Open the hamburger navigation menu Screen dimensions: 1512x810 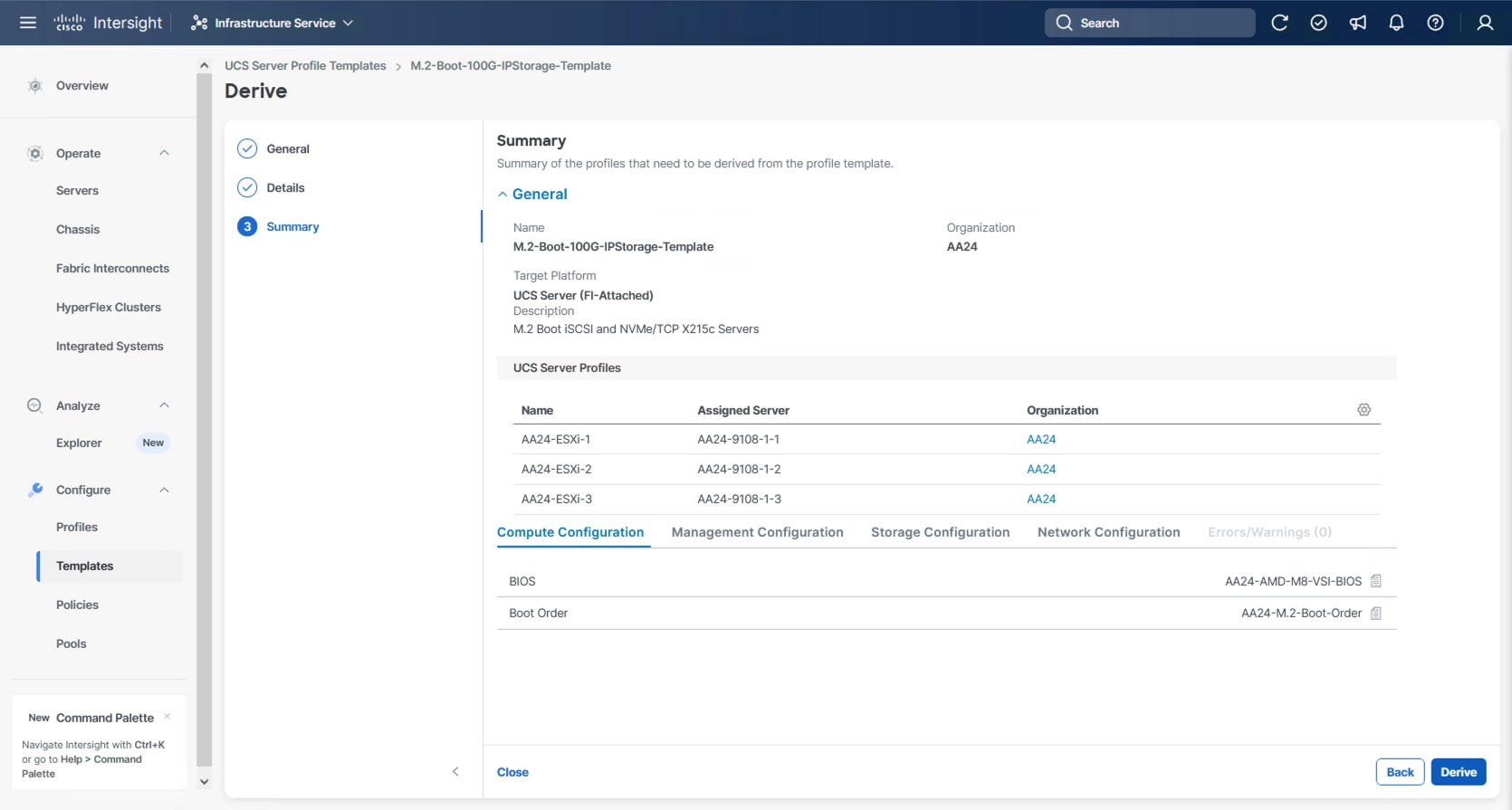tap(28, 23)
